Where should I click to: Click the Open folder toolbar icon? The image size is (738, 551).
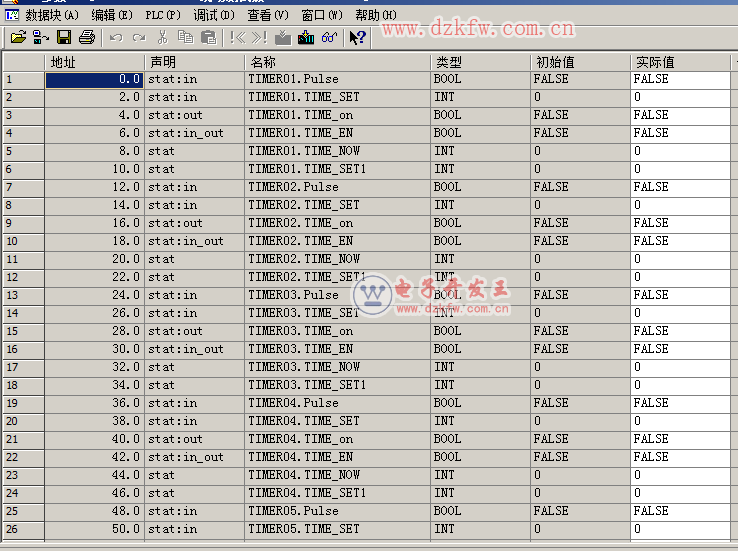pos(18,38)
